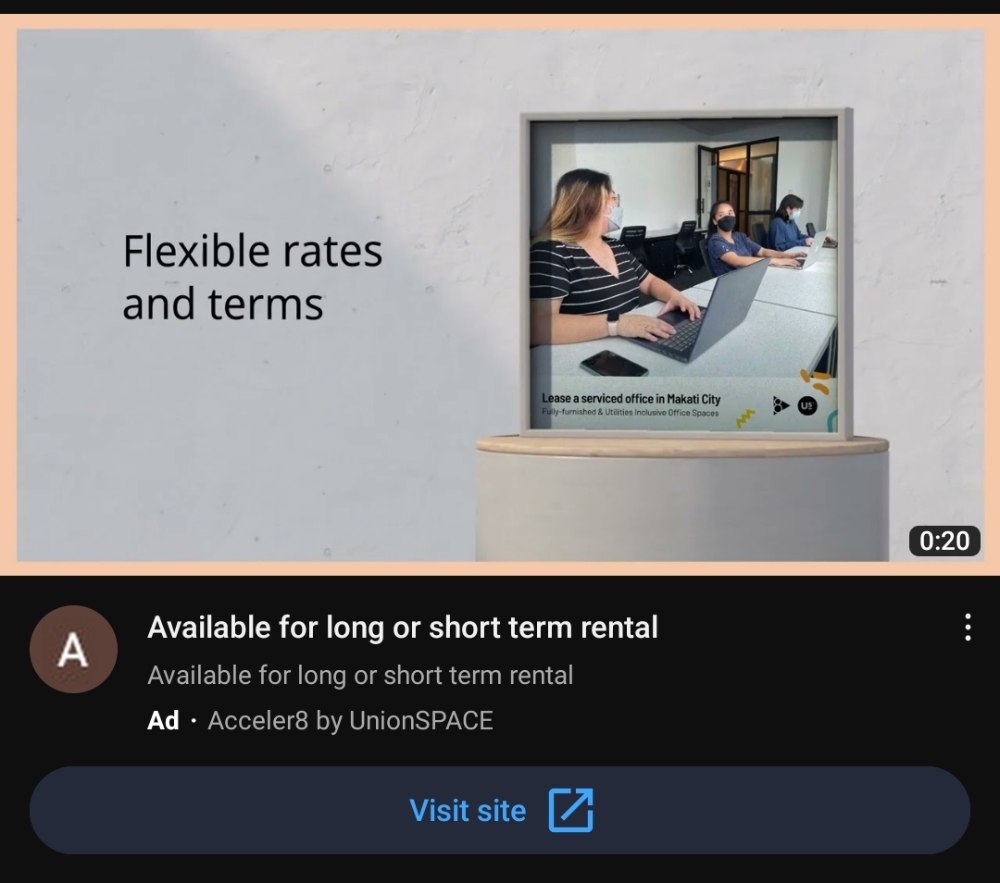
Task: Tap the black U circular logo
Action: pos(807,405)
